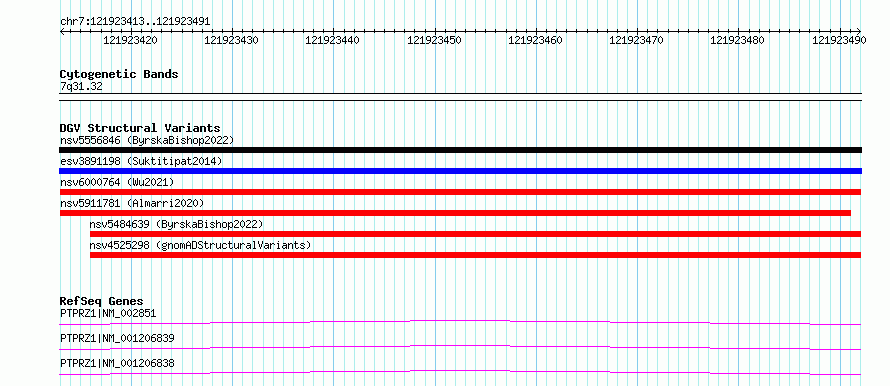Click the PTPRZ1|NM_001206839 transcript label
Screen dimensions: 890x386
[117, 338]
